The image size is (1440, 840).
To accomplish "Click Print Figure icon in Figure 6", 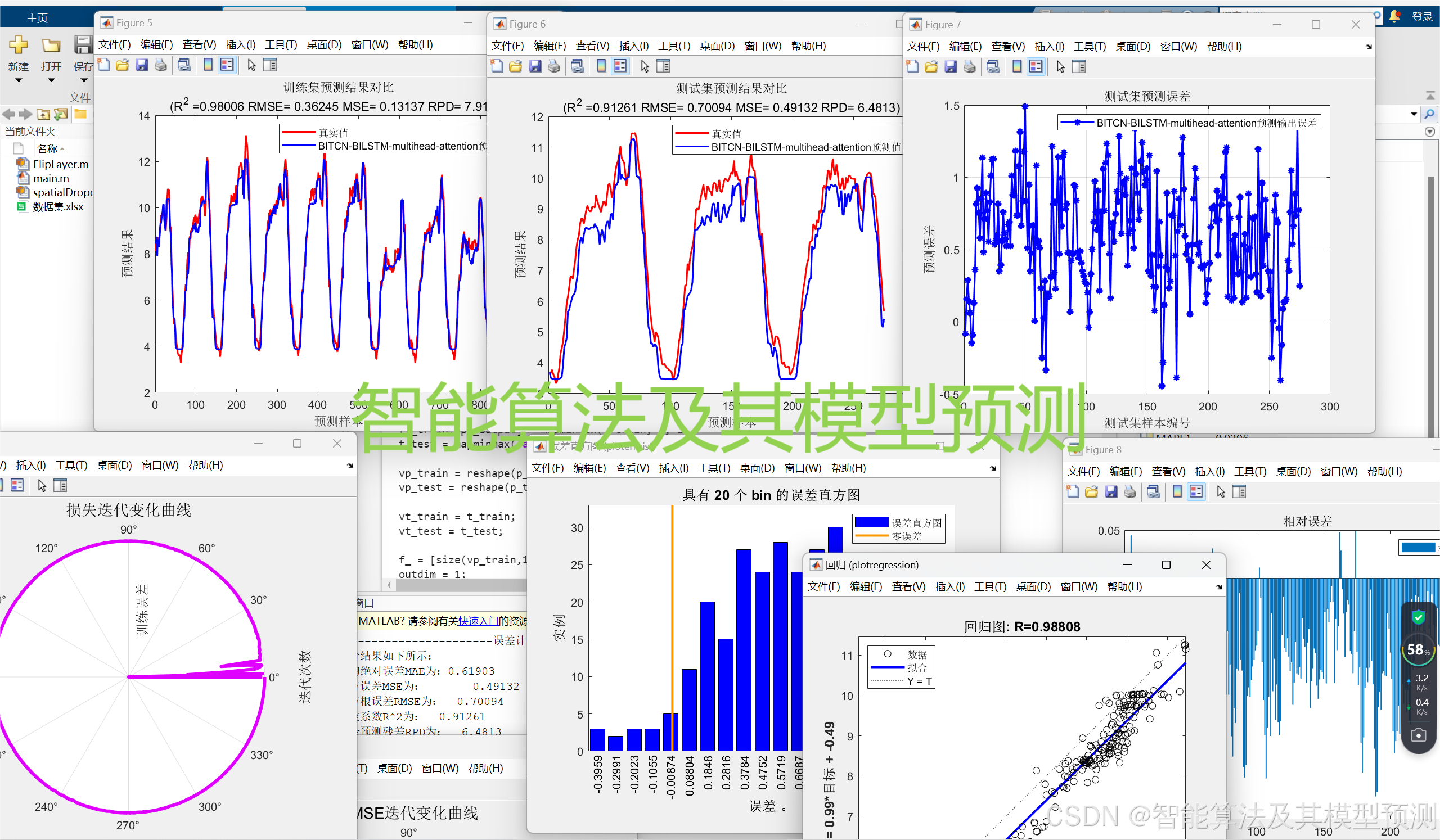I will [553, 66].
